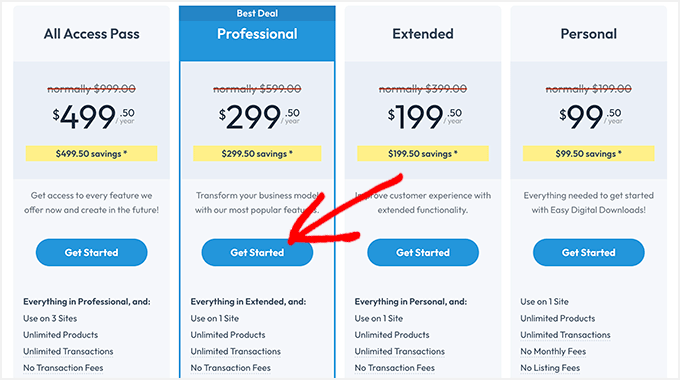Click Get Started for Professional plan
680x380 pixels.
257,252
